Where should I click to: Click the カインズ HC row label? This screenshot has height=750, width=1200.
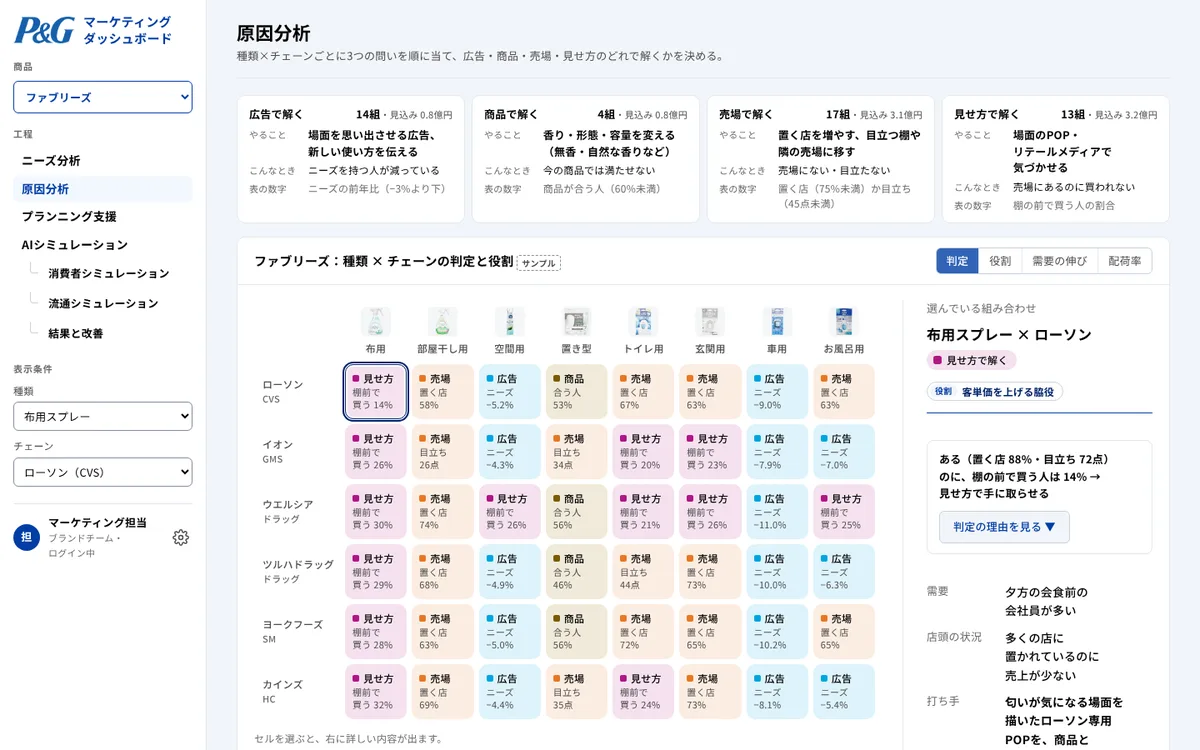click(x=283, y=692)
